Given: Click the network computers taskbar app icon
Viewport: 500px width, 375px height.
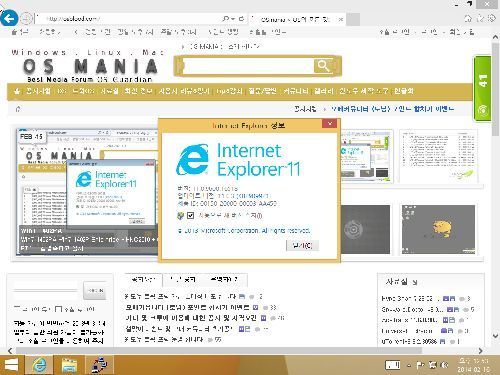Looking at the screenshot, I should [99, 365].
